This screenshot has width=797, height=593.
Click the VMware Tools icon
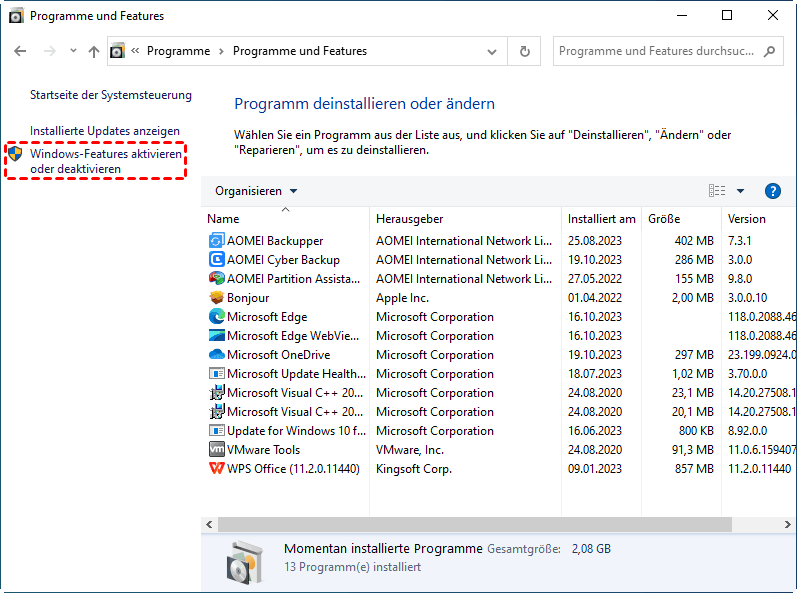click(217, 449)
